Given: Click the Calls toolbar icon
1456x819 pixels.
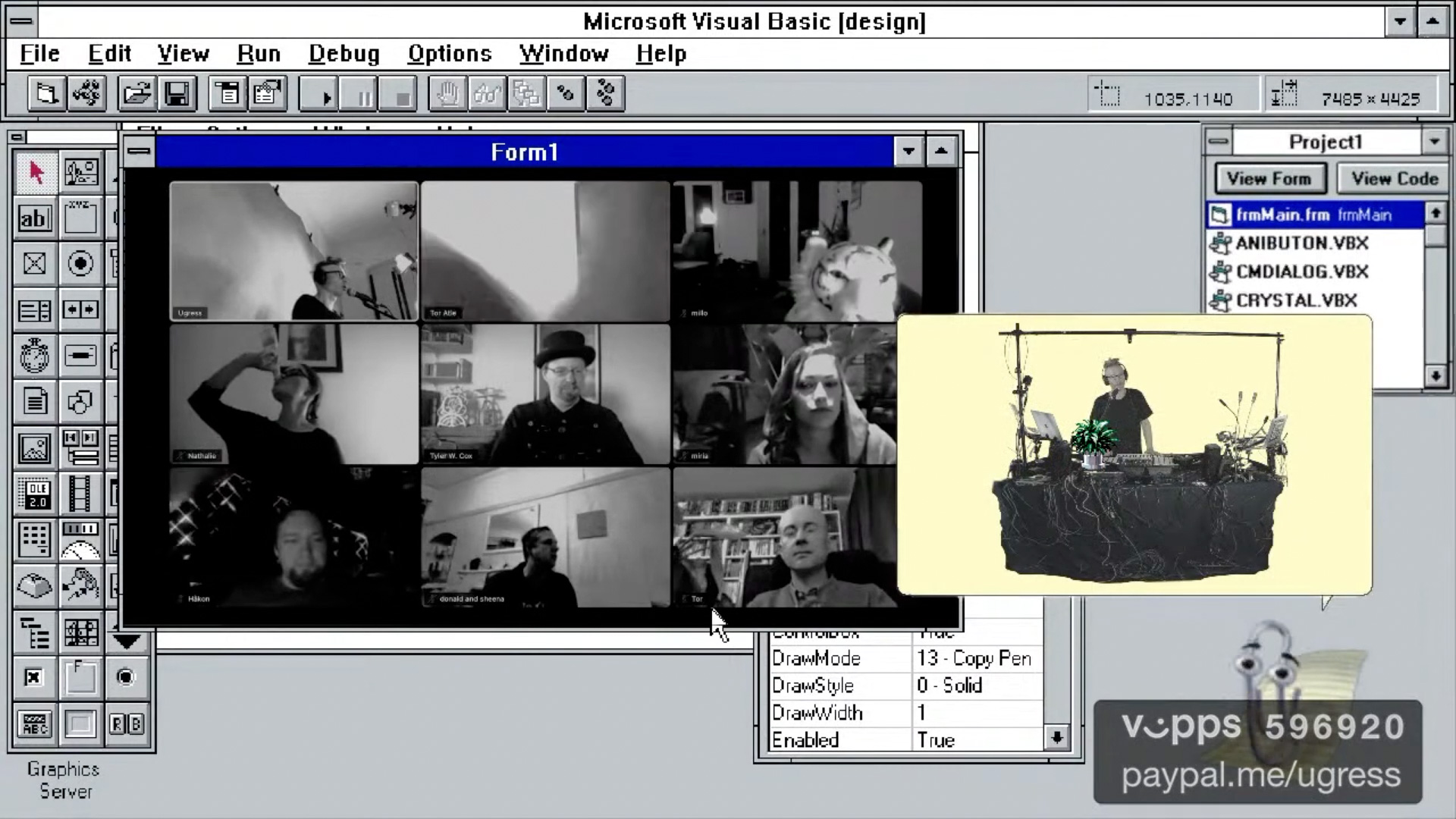Looking at the screenshot, I should point(526,94).
